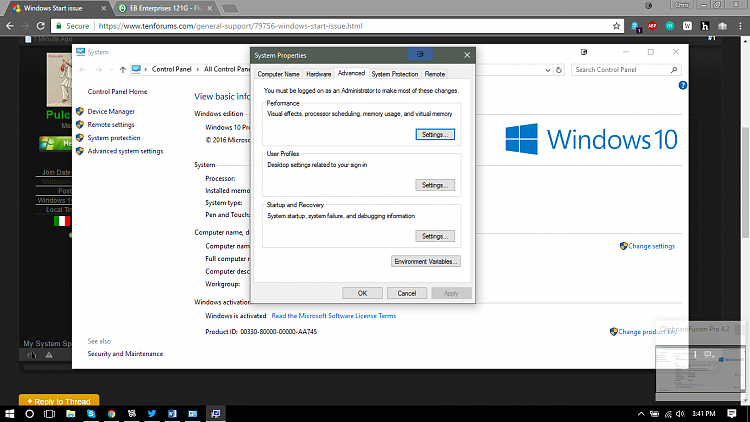Open Performance Settings button
This screenshot has height=422, width=750.
point(434,134)
